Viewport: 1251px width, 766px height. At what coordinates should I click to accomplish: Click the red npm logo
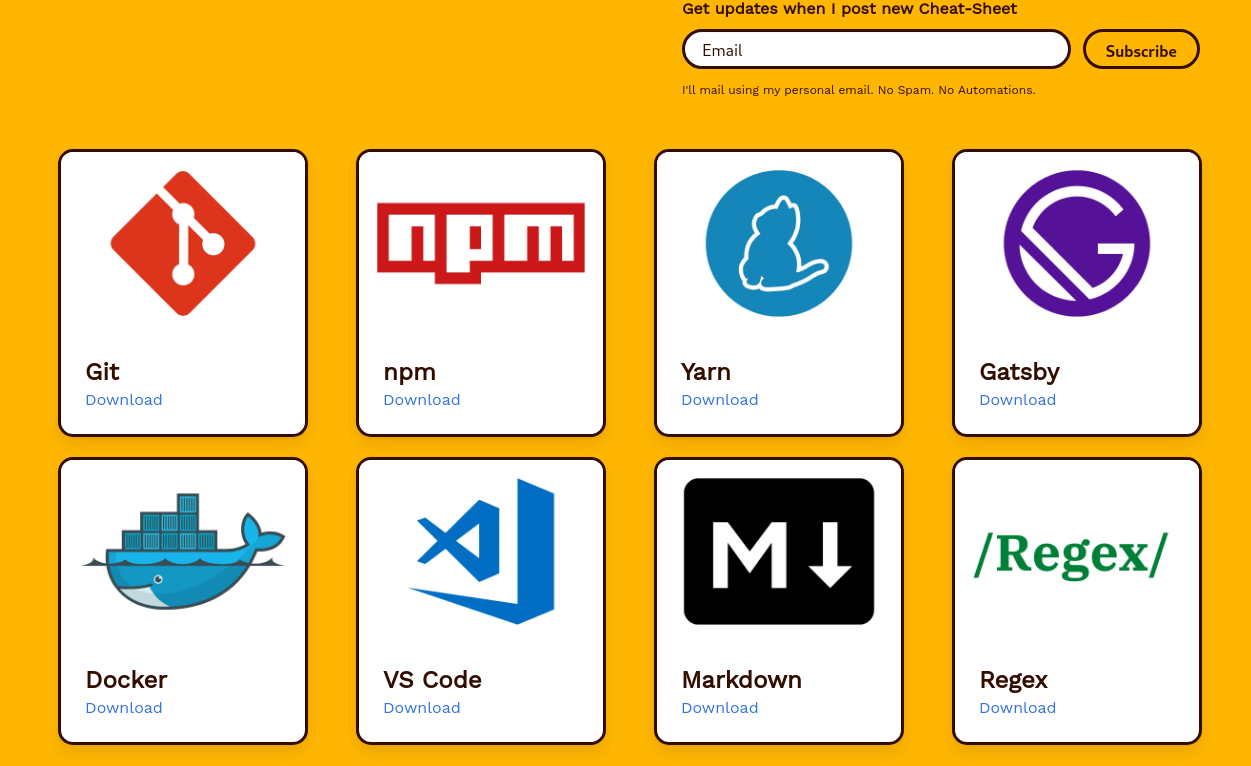coord(481,243)
